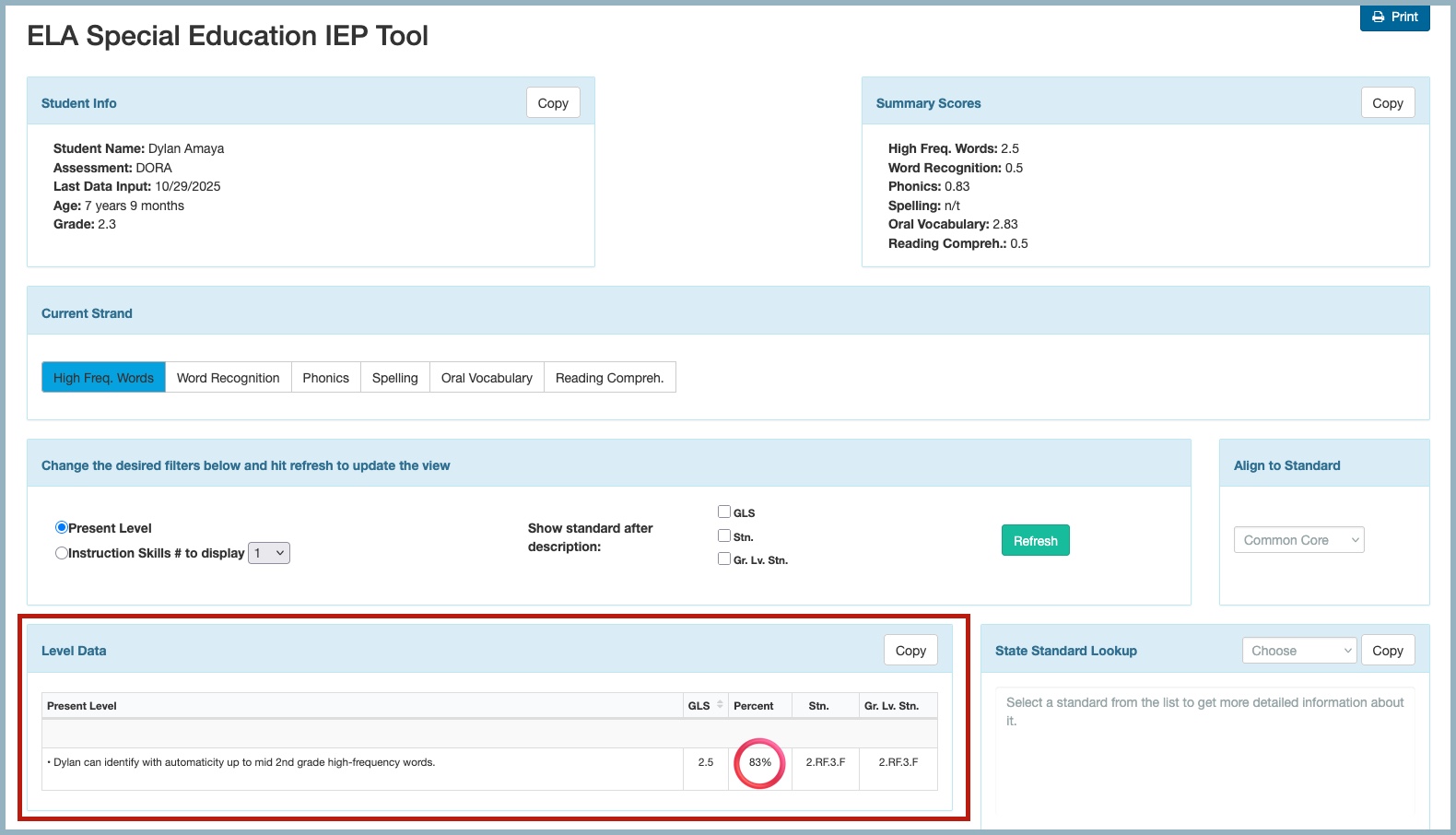Select the Present Level radio button
This screenshot has height=835, width=1456.
pos(62,527)
